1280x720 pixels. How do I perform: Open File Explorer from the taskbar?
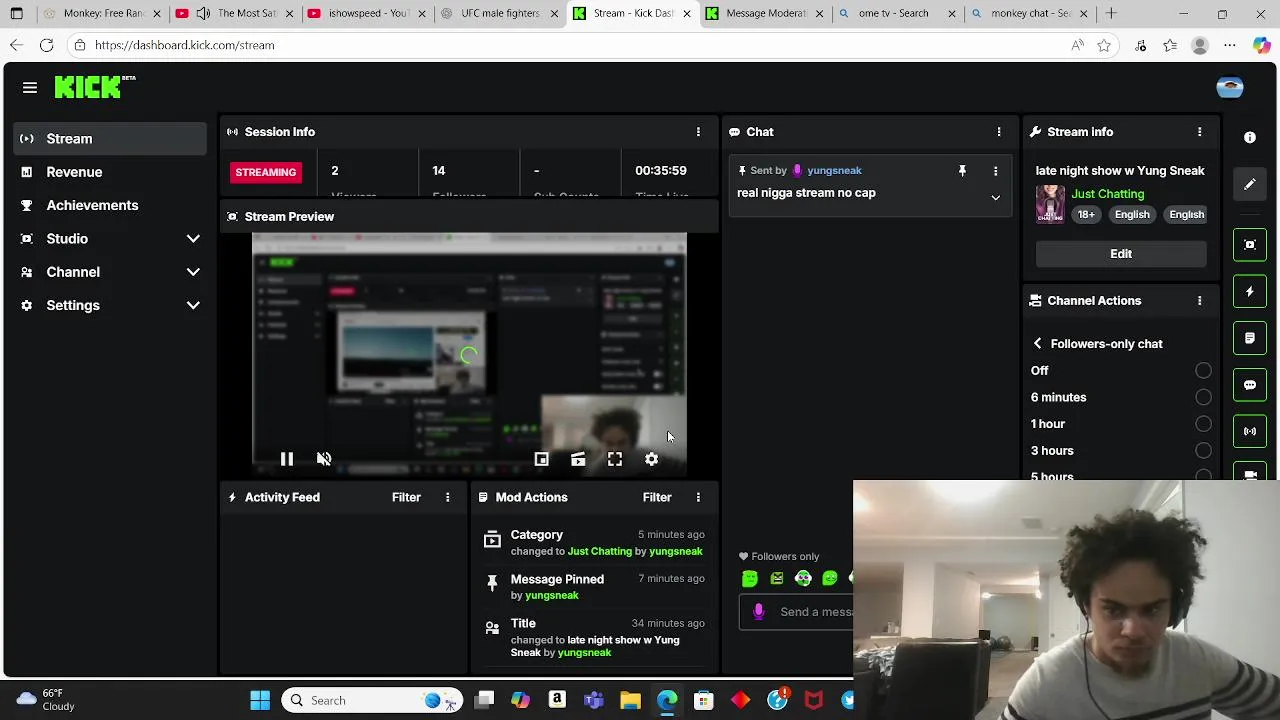pos(630,701)
